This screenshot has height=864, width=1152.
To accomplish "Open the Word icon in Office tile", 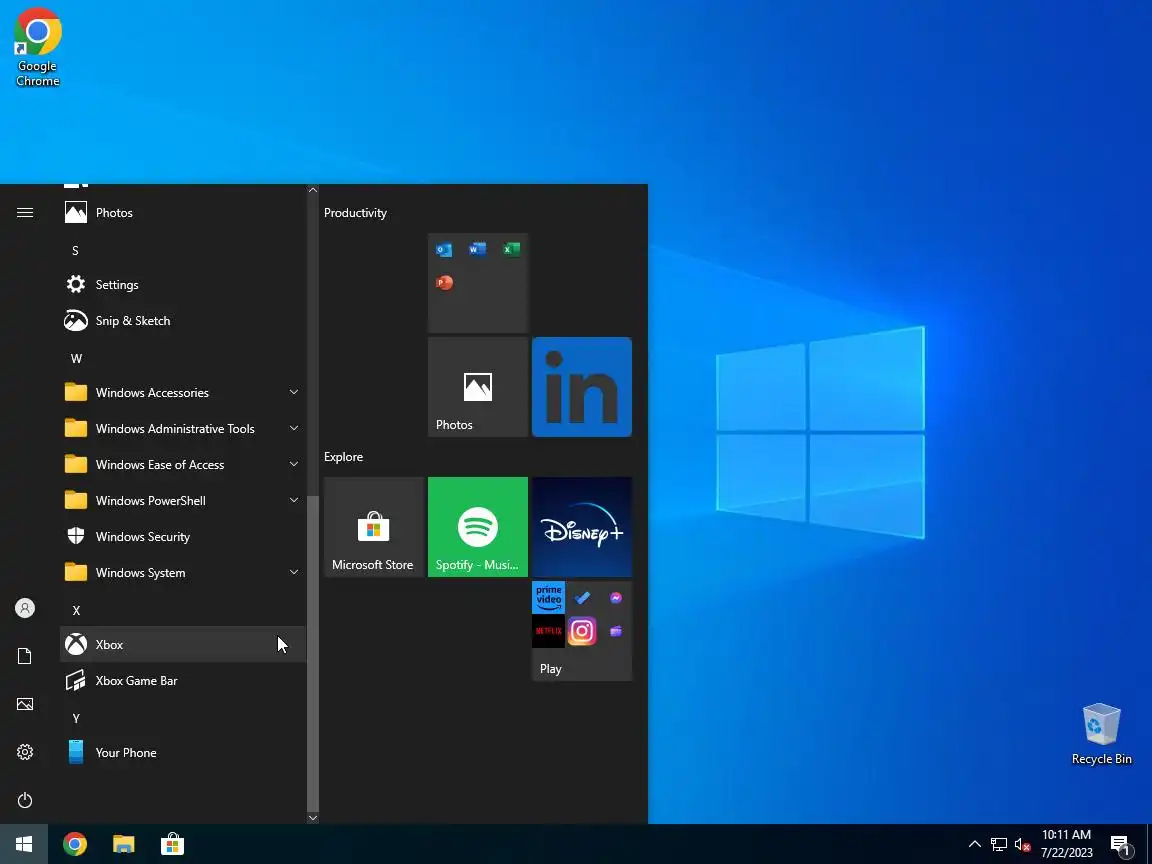I will [x=478, y=249].
